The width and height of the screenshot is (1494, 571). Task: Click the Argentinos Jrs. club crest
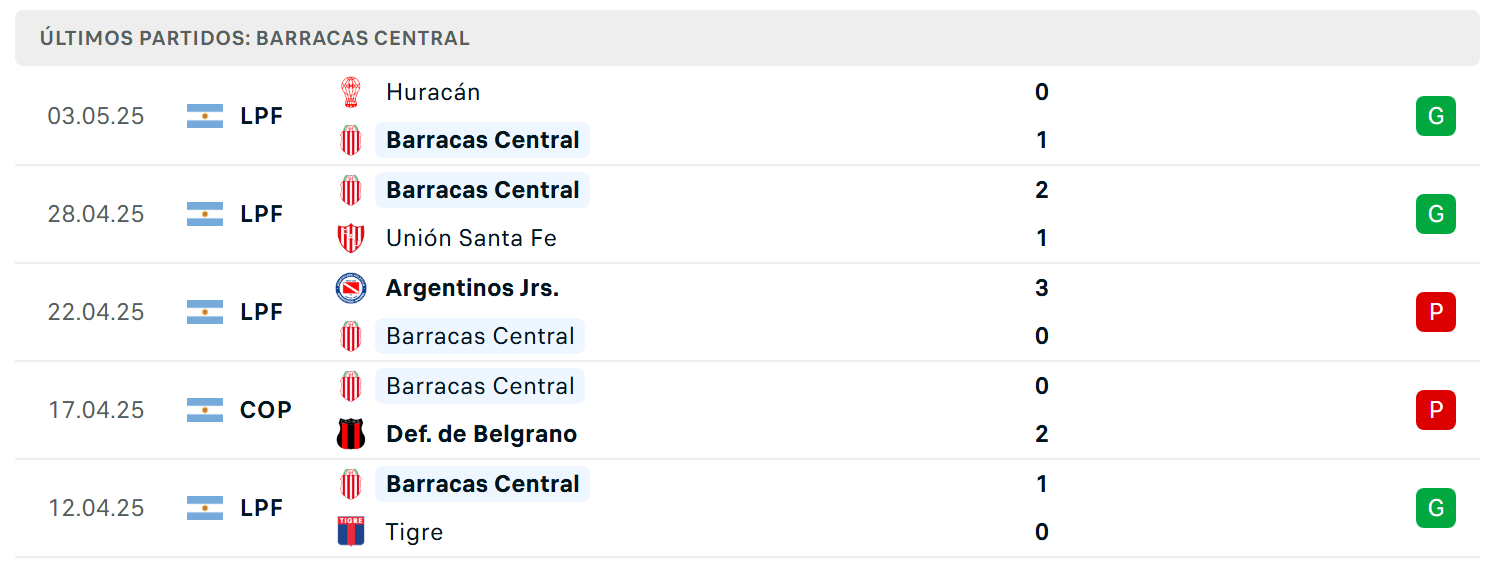pos(350,288)
